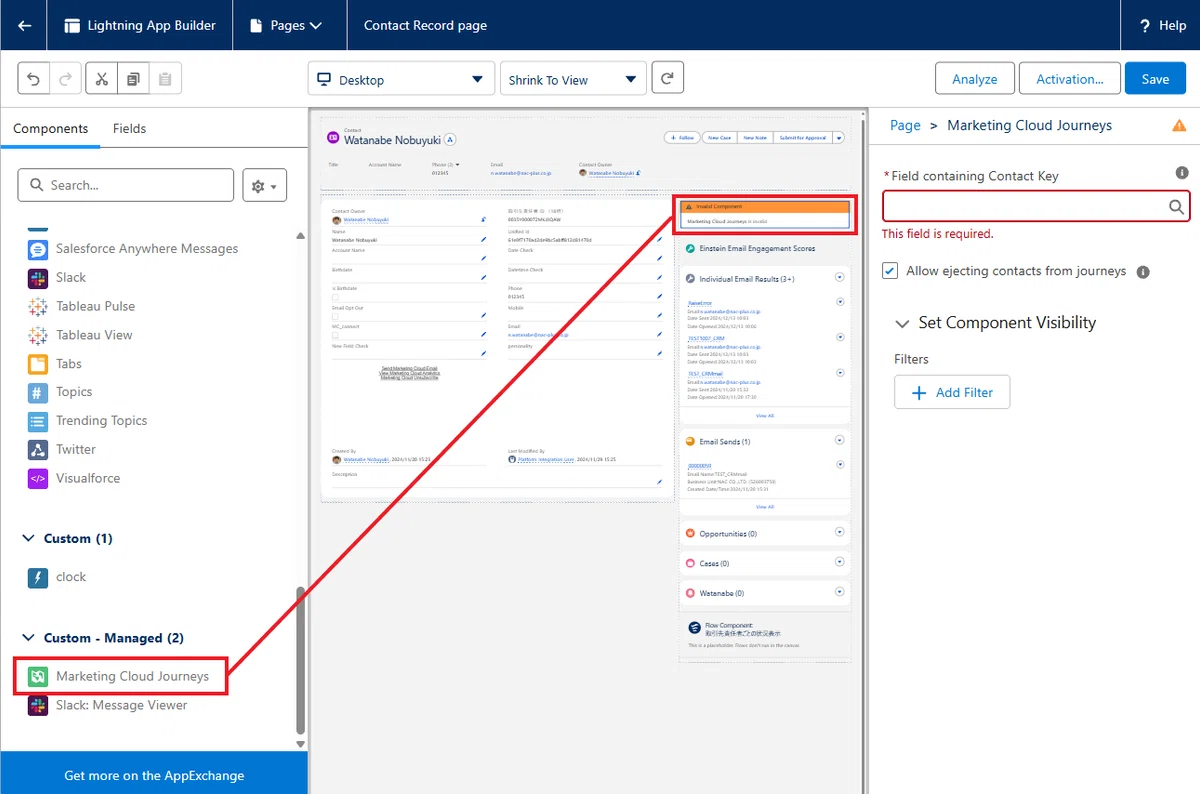This screenshot has height=794, width=1200.
Task: Select the Tableau Pulse component
Action: 81,306
